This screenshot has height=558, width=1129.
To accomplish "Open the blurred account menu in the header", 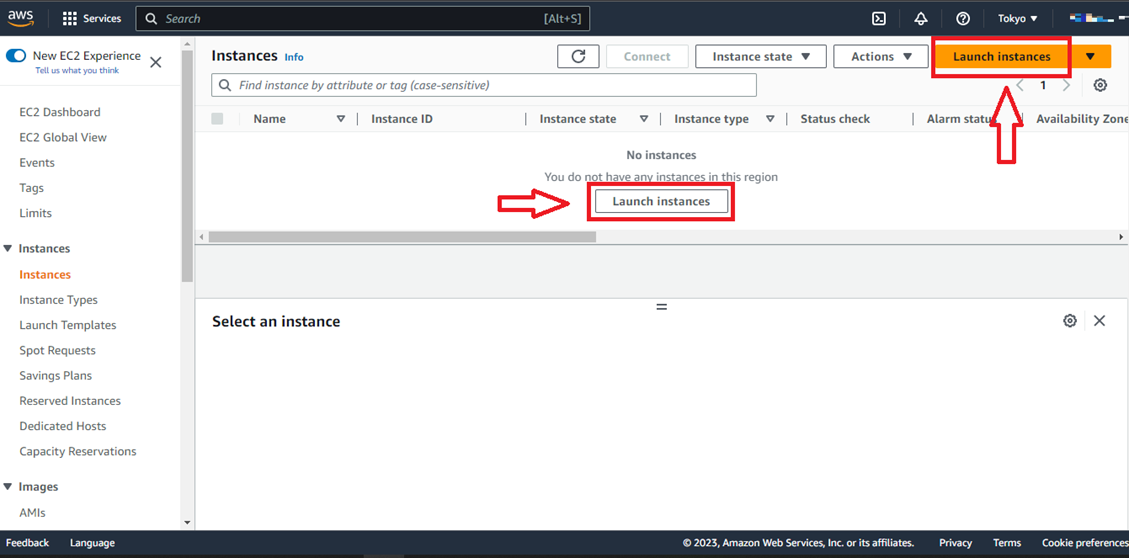I will (x=1099, y=19).
